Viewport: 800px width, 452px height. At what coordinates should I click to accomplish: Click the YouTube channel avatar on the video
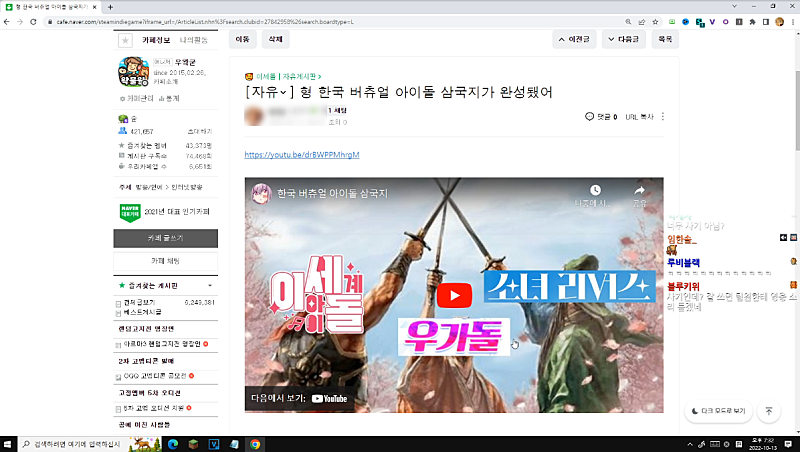(x=261, y=194)
